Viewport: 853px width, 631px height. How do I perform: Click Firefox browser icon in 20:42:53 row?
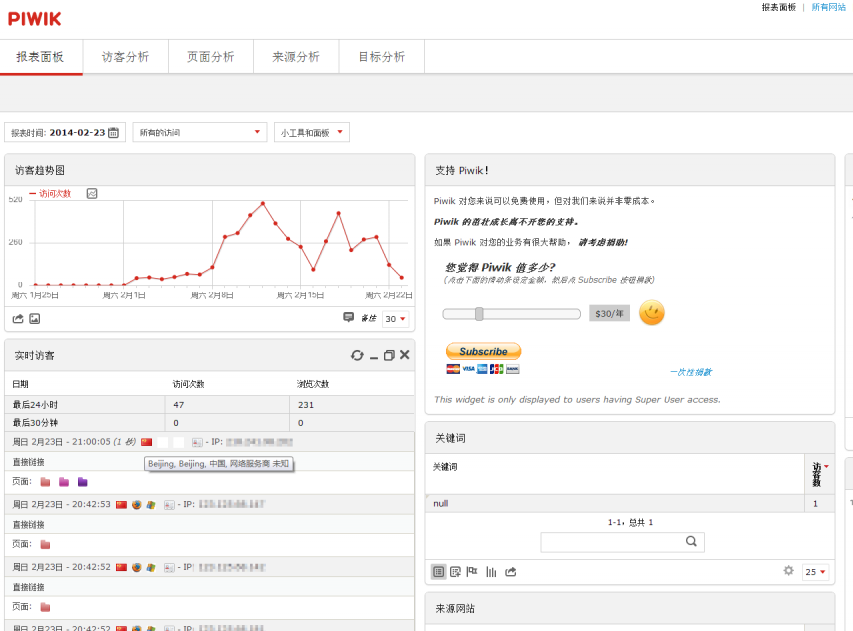pyautogui.click(x=137, y=505)
